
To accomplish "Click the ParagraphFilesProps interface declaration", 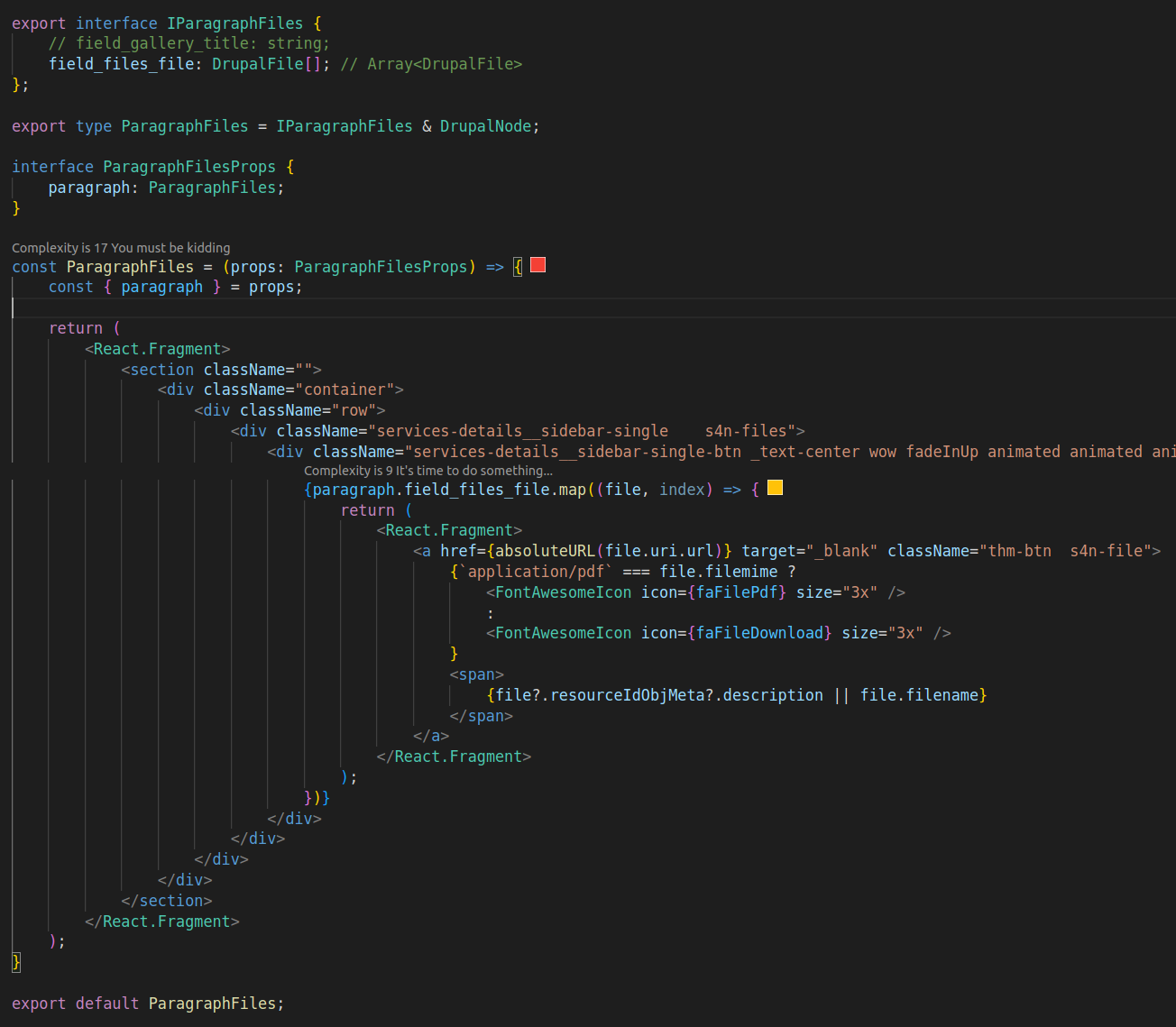I will 188,166.
